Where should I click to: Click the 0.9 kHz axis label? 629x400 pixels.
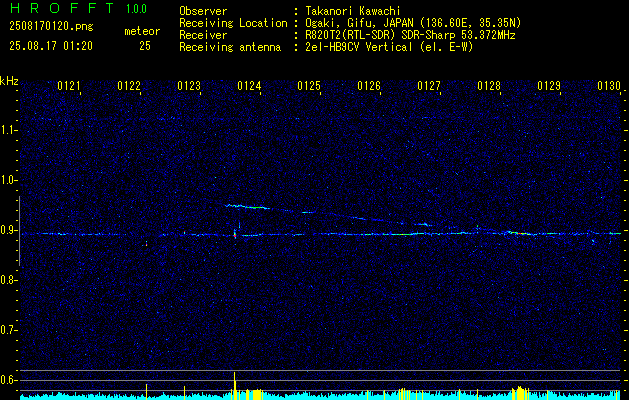point(8,230)
